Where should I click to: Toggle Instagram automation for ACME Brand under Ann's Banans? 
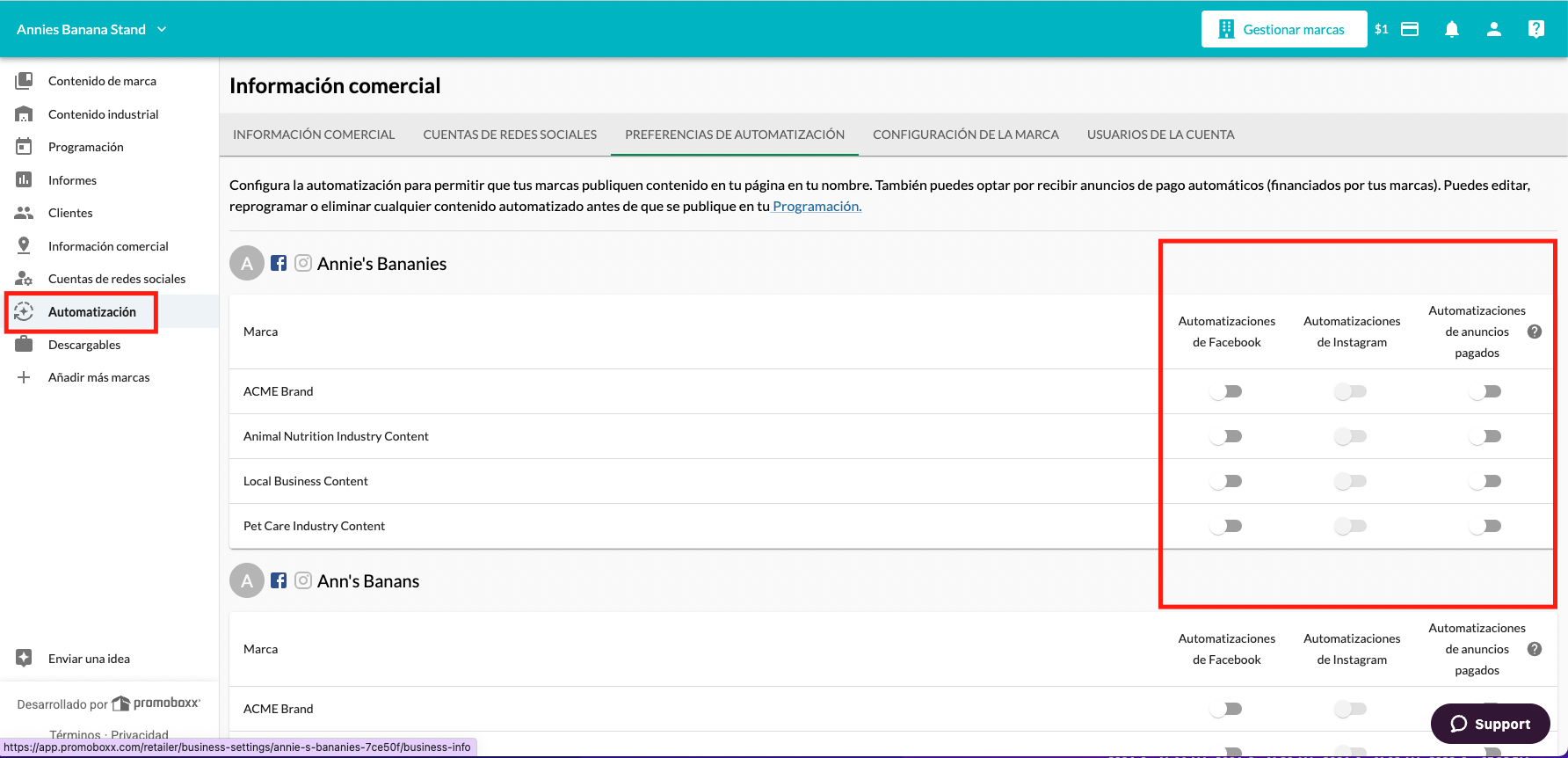[x=1351, y=709]
